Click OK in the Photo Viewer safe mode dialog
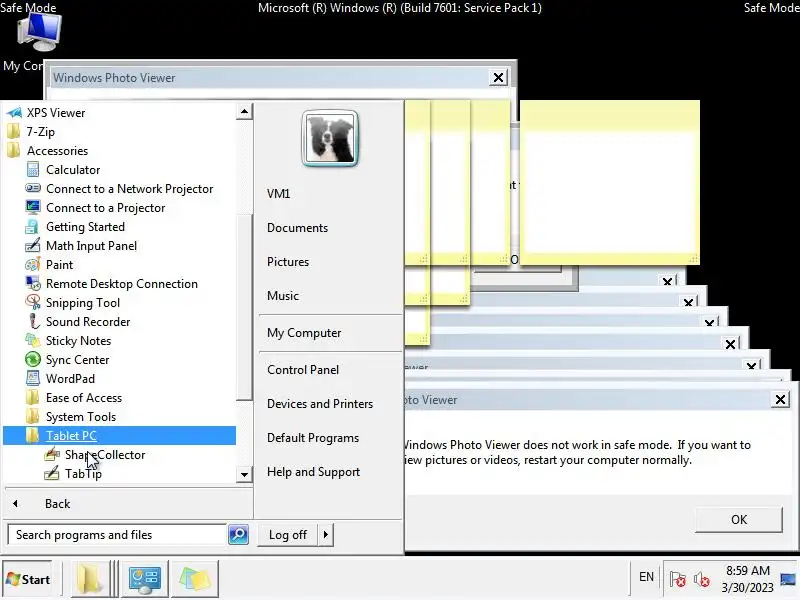 click(738, 519)
